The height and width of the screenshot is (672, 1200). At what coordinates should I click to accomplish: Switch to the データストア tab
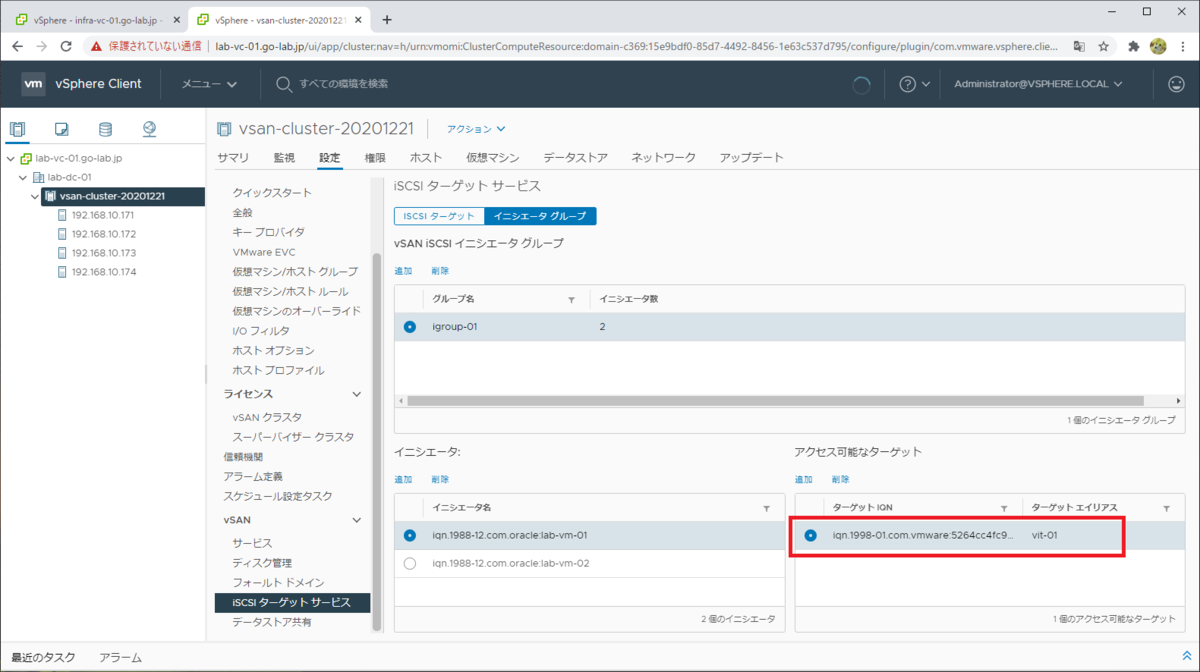(x=575, y=158)
